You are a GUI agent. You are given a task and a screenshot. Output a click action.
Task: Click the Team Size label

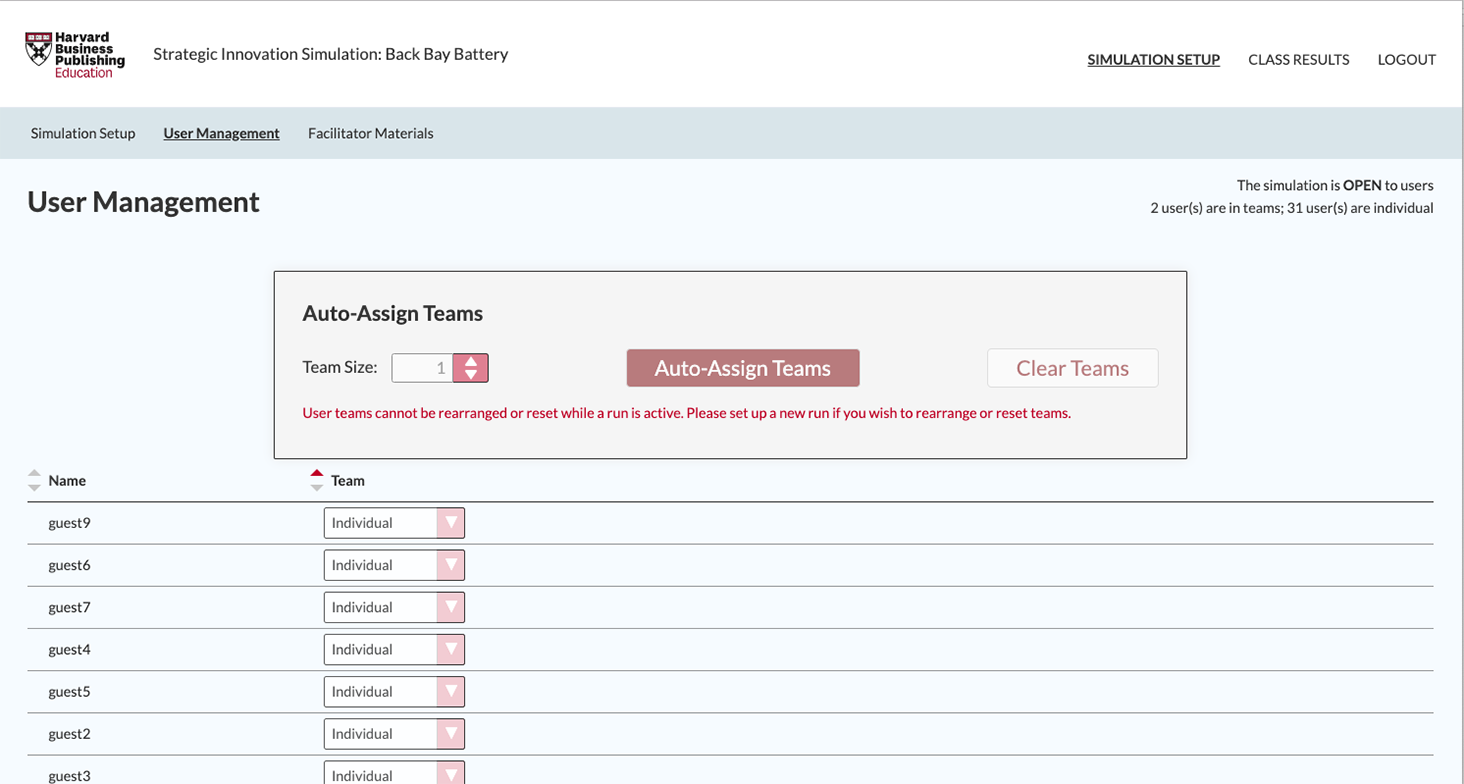click(x=340, y=367)
